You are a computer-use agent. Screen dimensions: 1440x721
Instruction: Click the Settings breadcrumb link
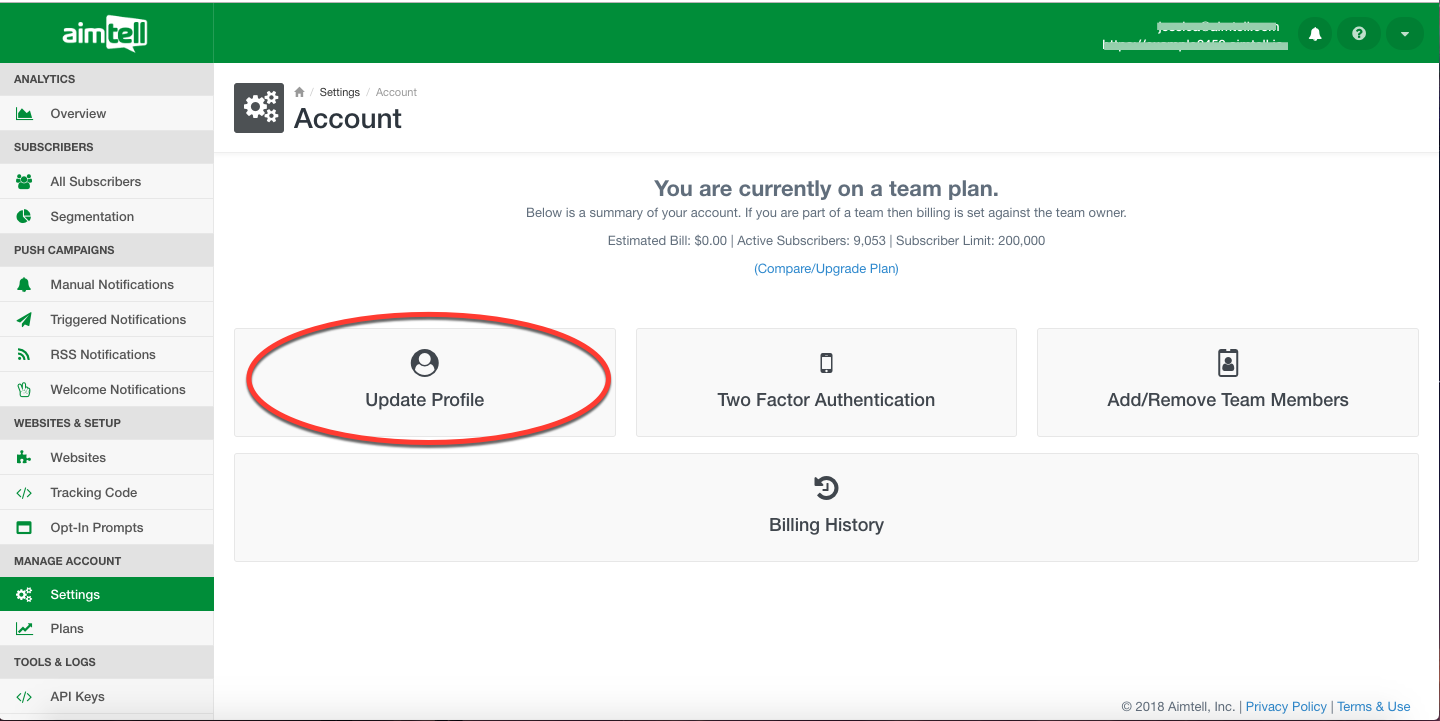point(339,92)
